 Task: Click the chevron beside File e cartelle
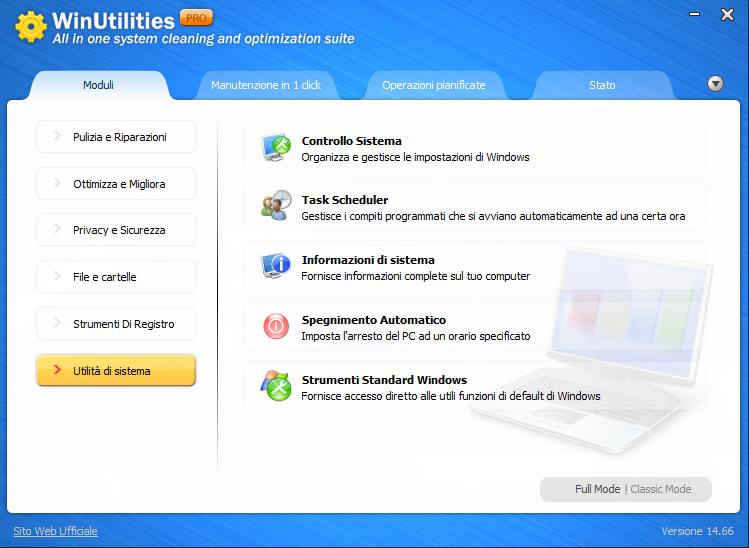tap(57, 276)
